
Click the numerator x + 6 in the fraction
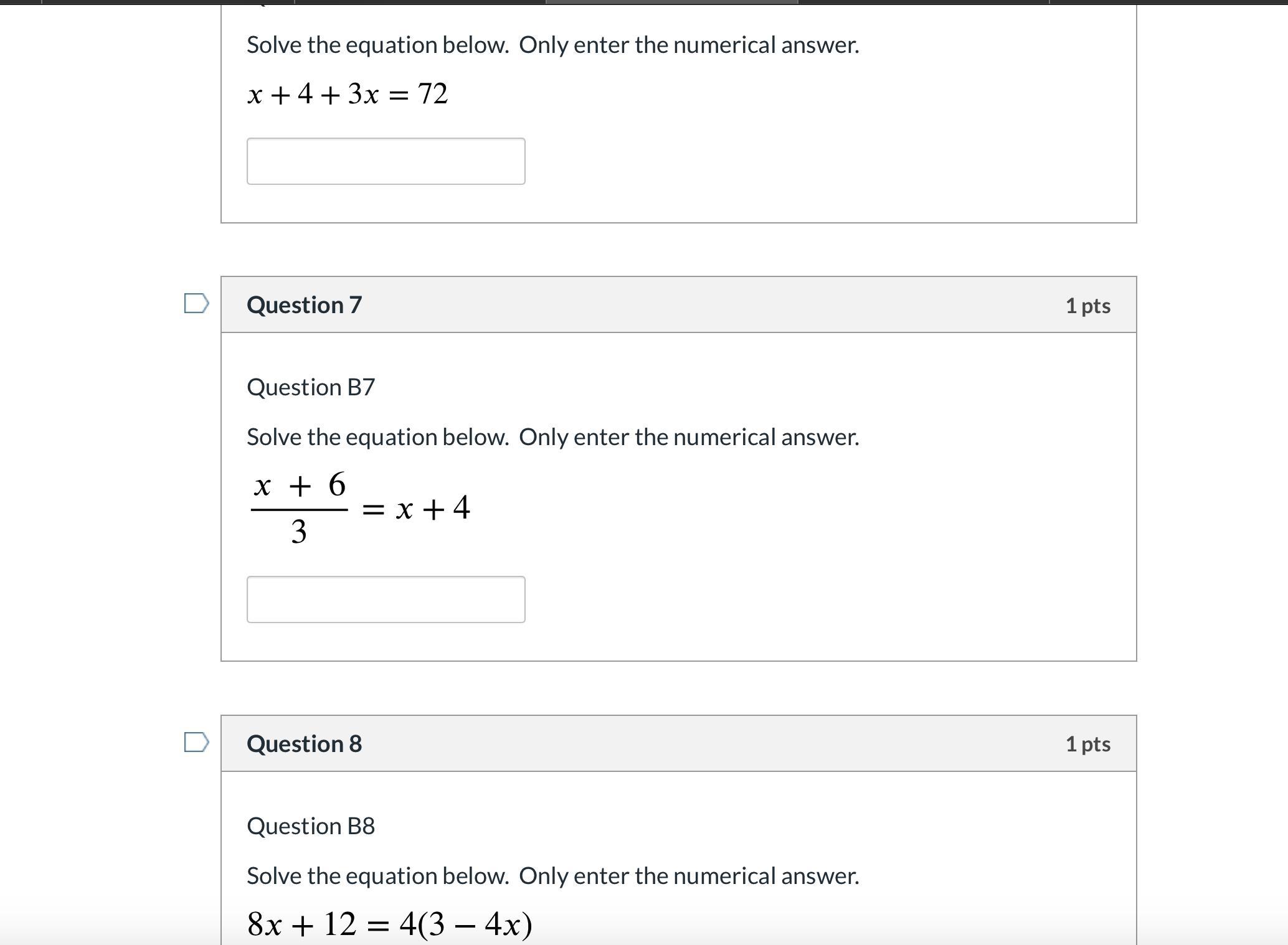pyautogui.click(x=300, y=486)
